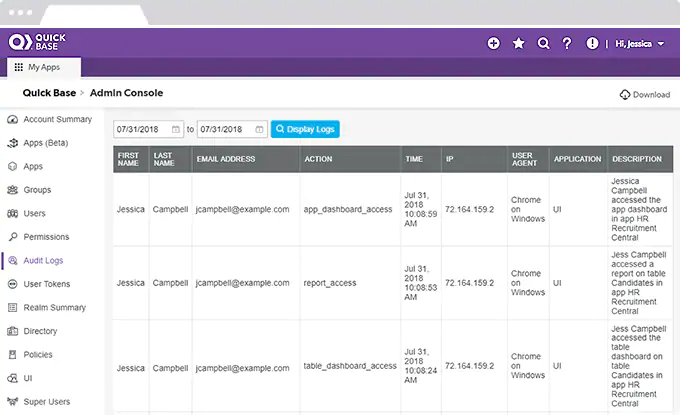Click the app_dashboard_access action cell

[348, 209]
